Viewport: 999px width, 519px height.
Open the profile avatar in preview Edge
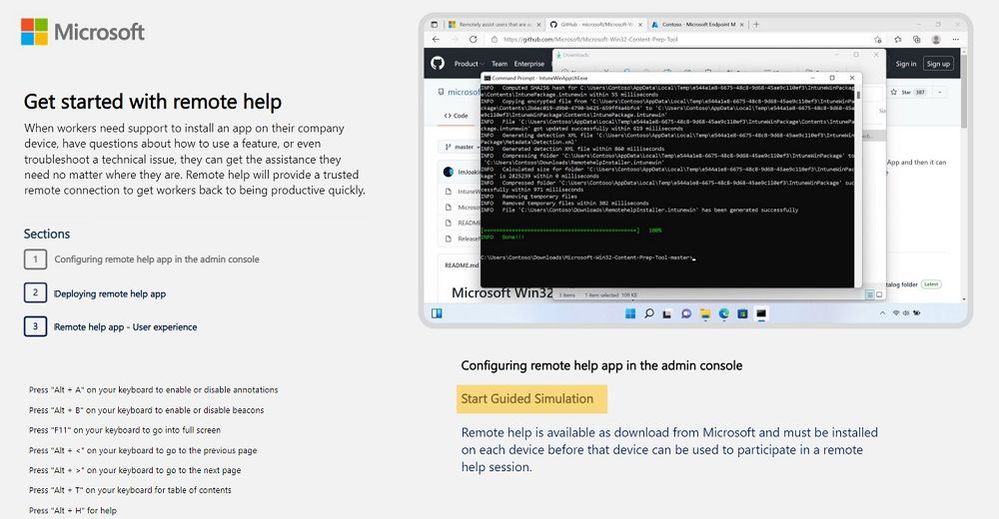point(936,39)
